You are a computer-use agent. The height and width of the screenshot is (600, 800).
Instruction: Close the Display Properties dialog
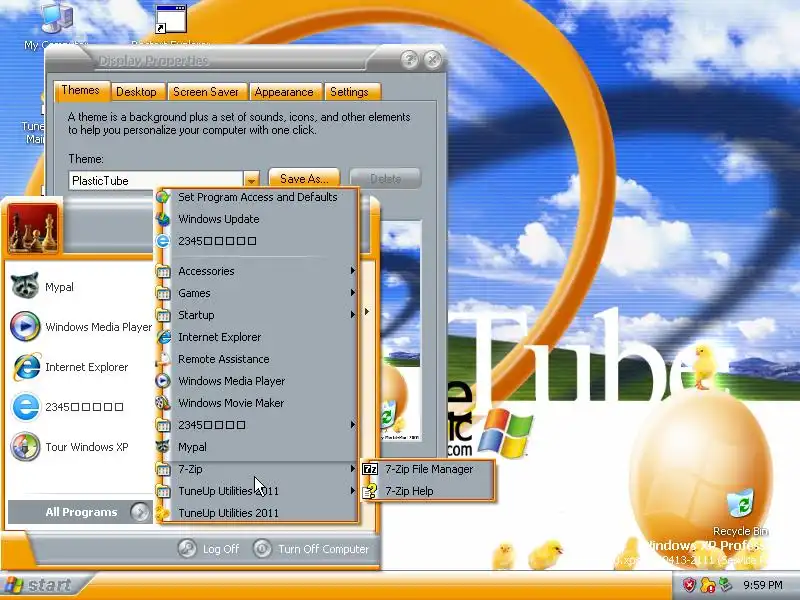click(433, 60)
